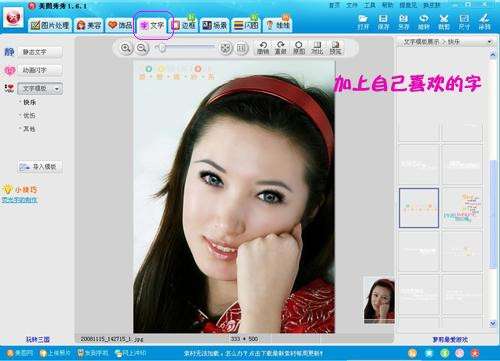The height and width of the screenshot is (361, 500).
Task: Switch to the 美容 tab
Action: coord(89,25)
